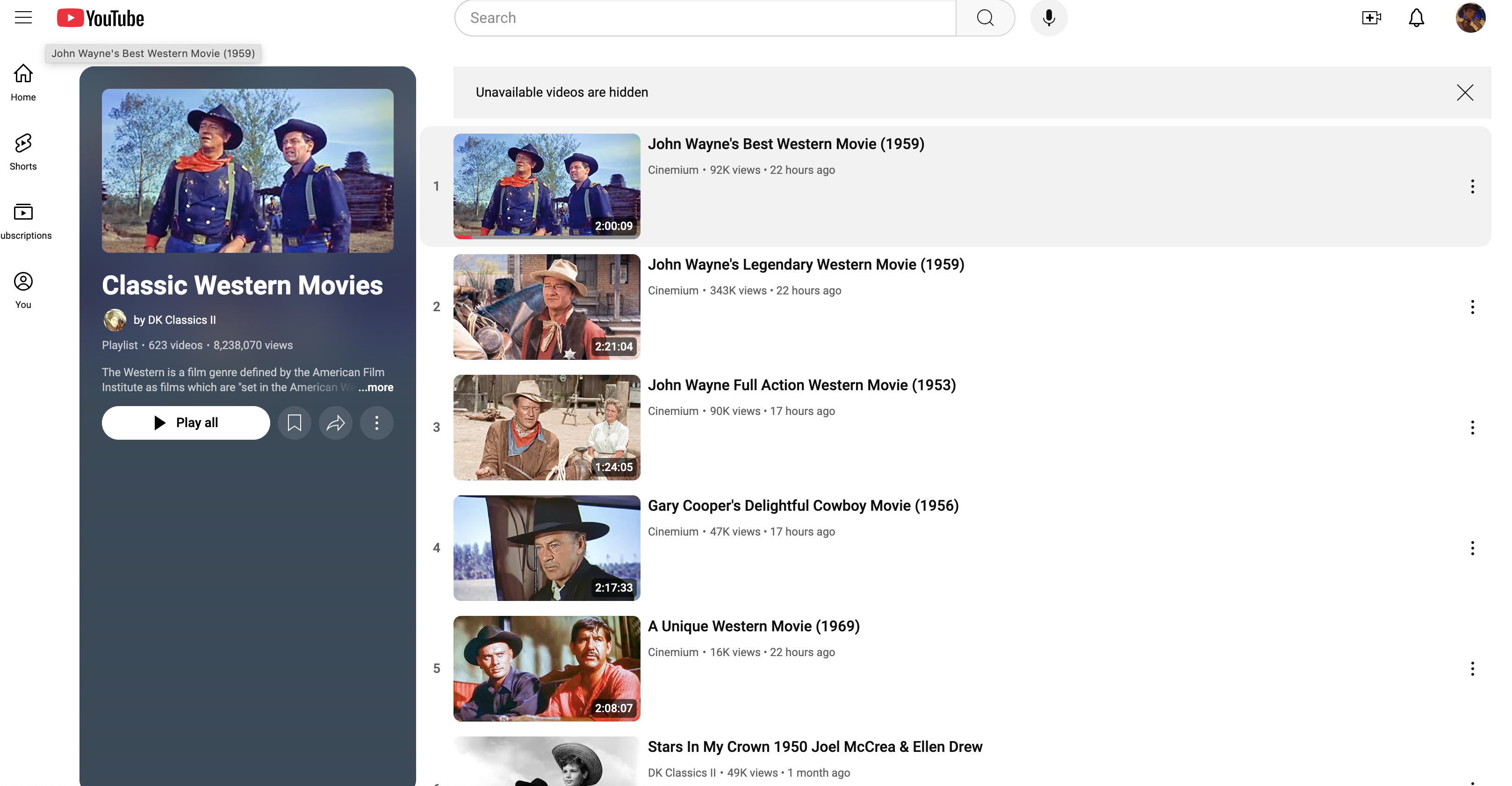The height and width of the screenshot is (786, 1512).
Task: Click the large playlist cover thumbnail
Action: pyautogui.click(x=248, y=171)
